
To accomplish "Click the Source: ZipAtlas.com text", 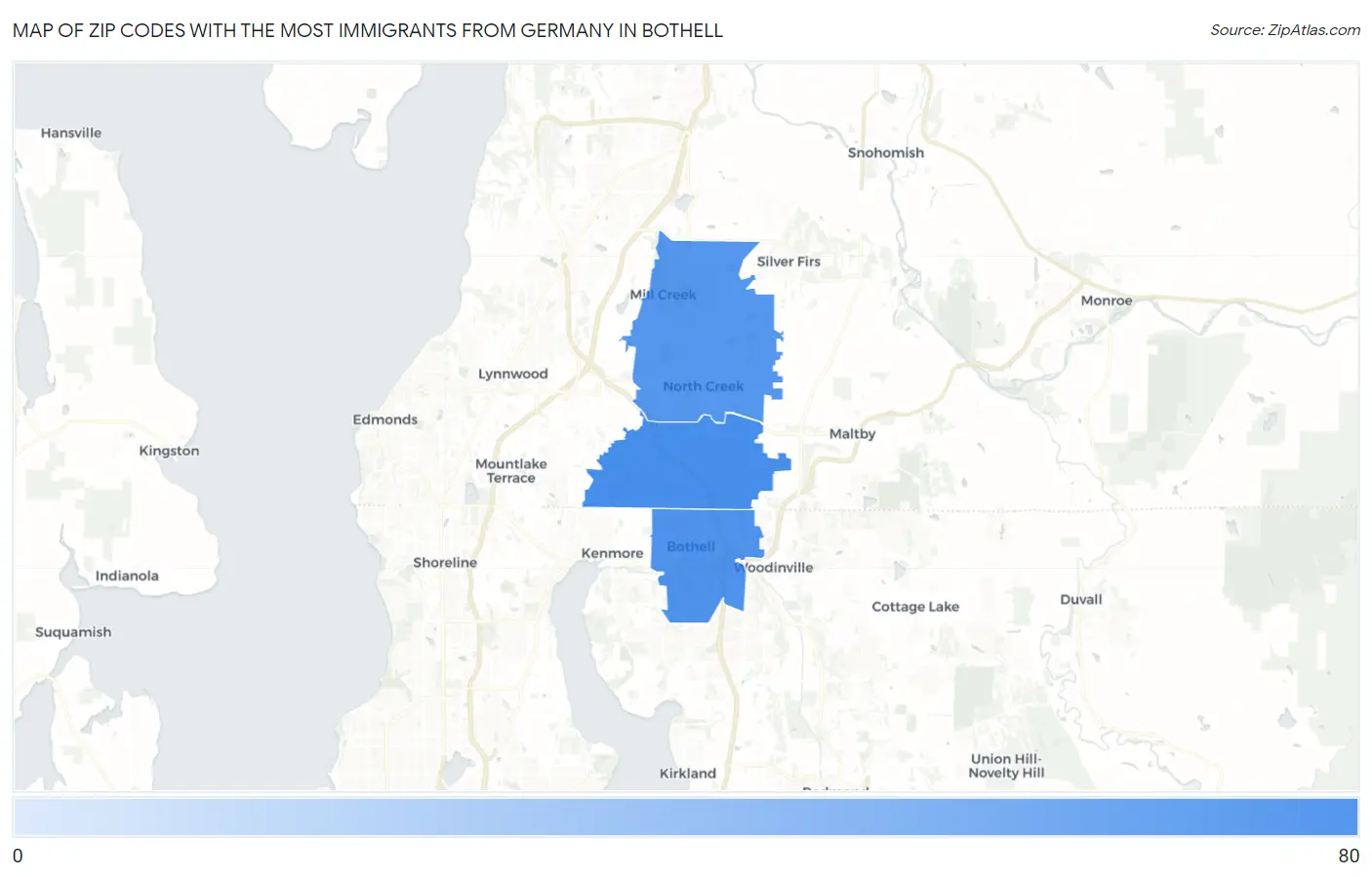I will (x=1285, y=30).
